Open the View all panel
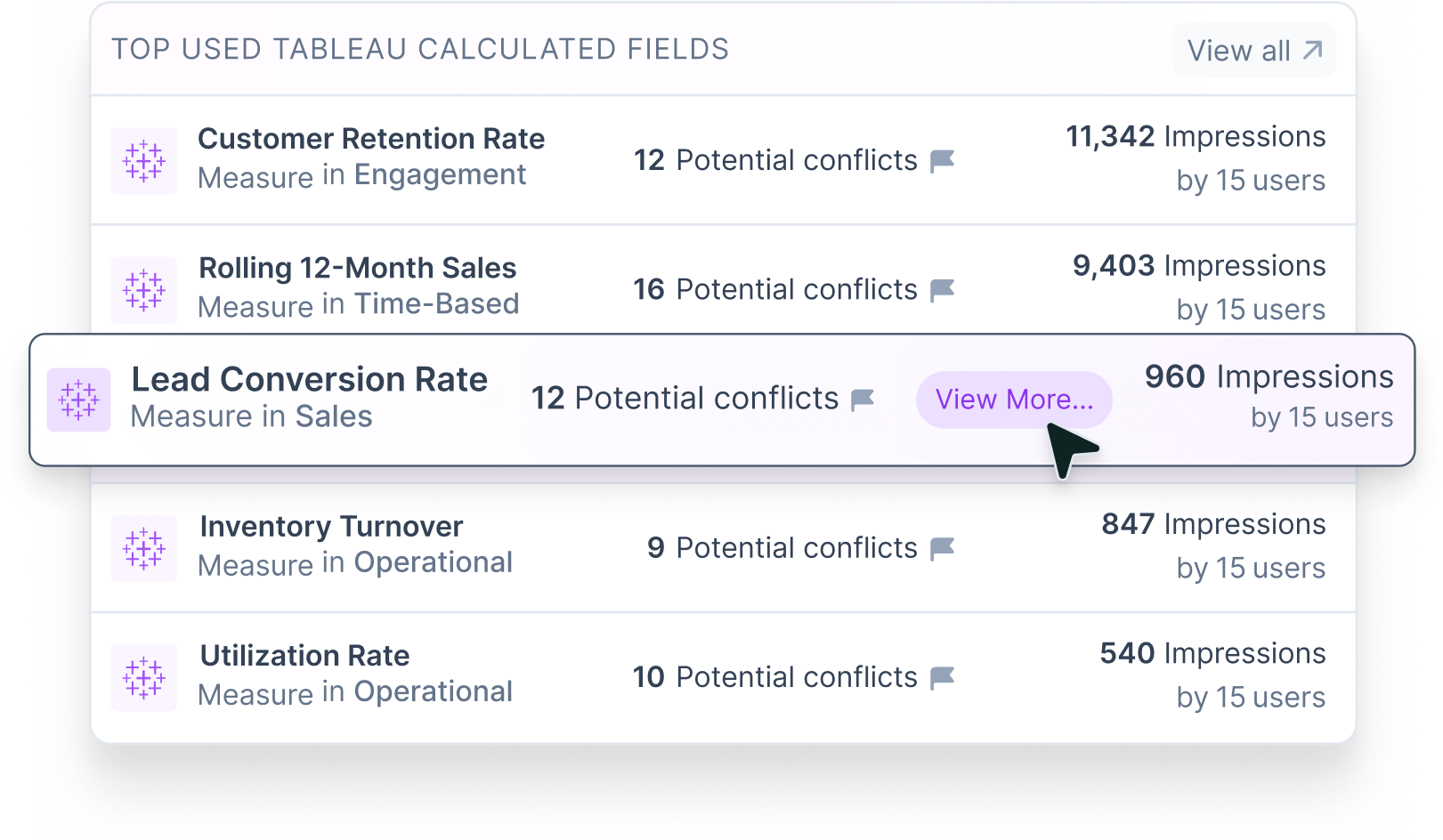This screenshot has width=1443, height=840. pos(1253,51)
